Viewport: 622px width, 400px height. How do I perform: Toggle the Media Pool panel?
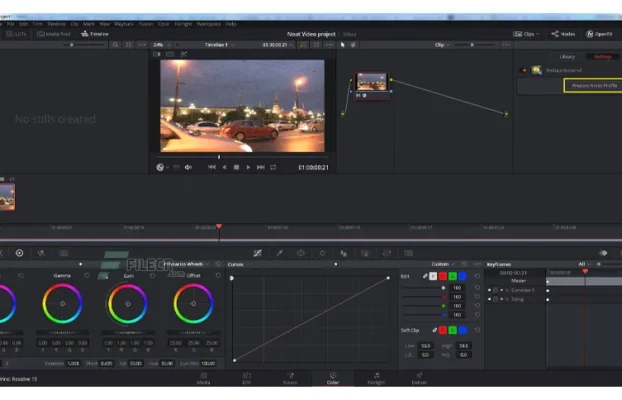click(54, 34)
